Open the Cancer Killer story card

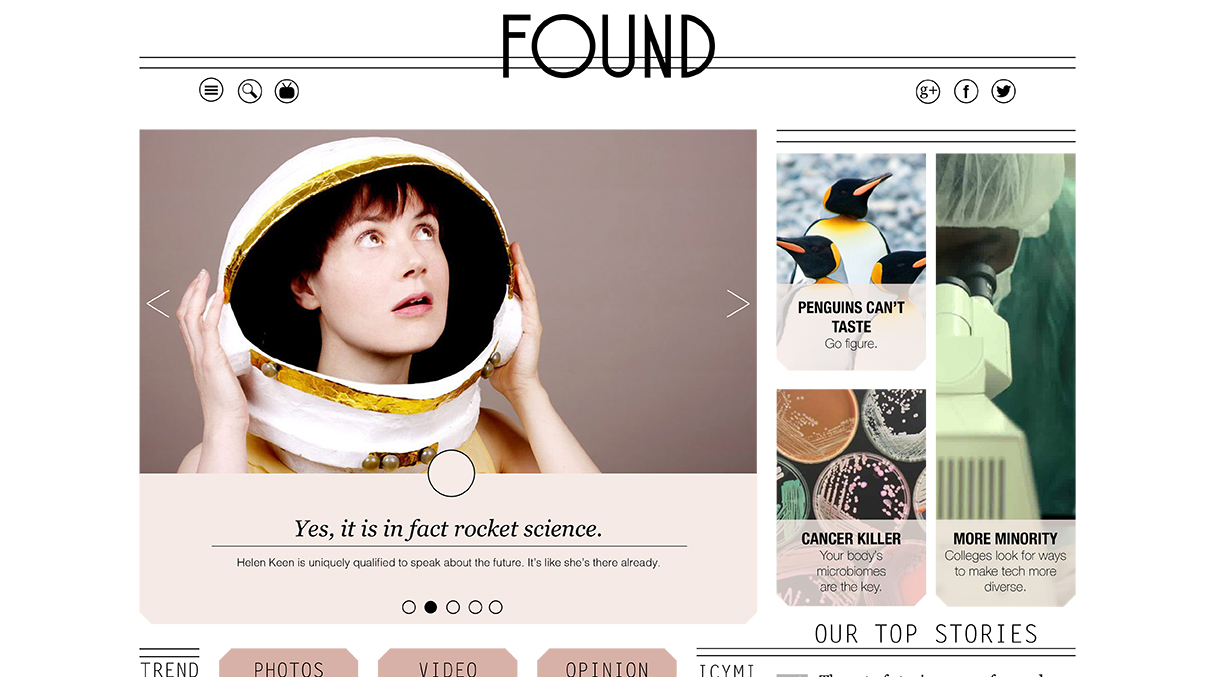click(851, 498)
